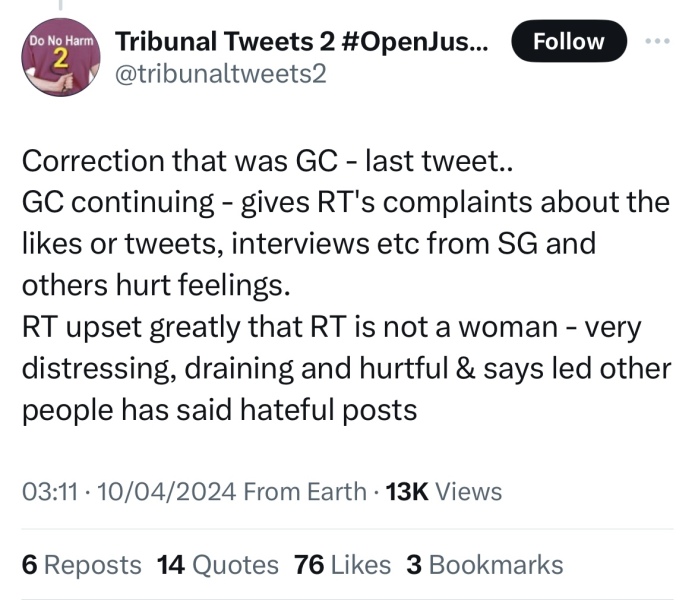View the 13K Views count
The height and width of the screenshot is (600, 695).
click(x=443, y=491)
